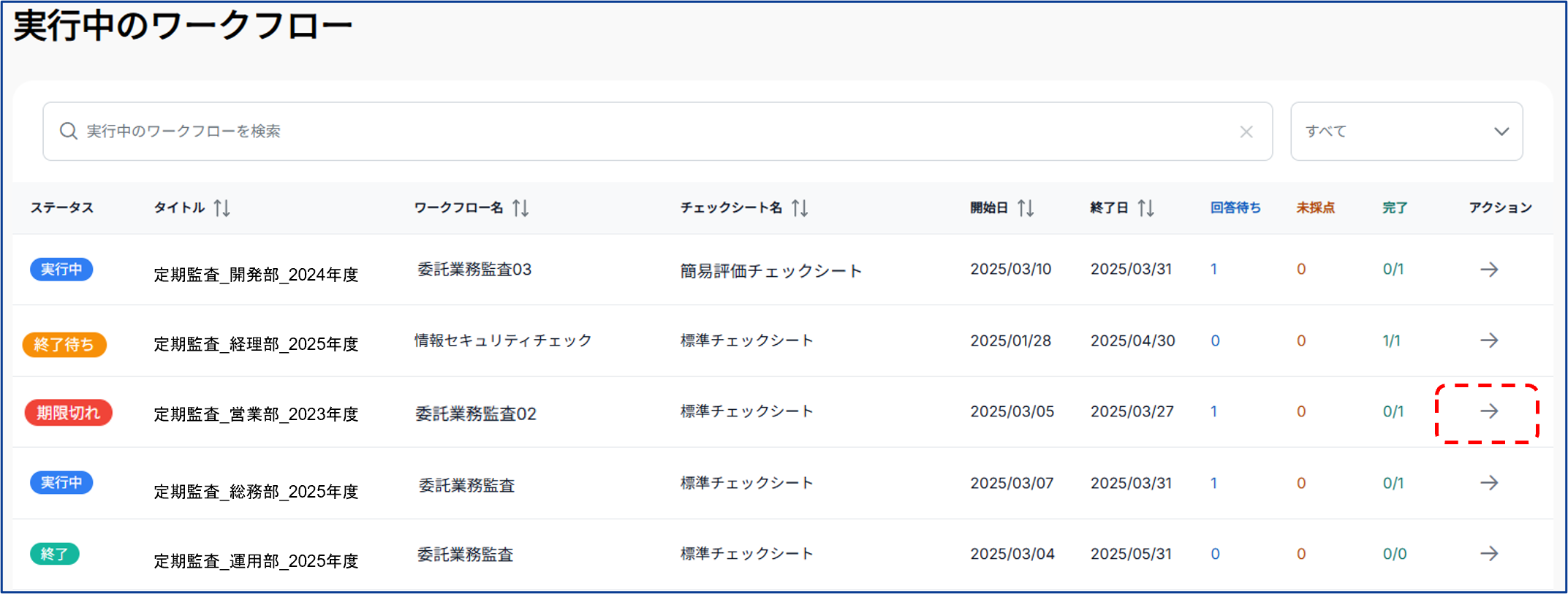
Task: Sort by ワークフロー名 column arrows
Action: tap(520, 208)
